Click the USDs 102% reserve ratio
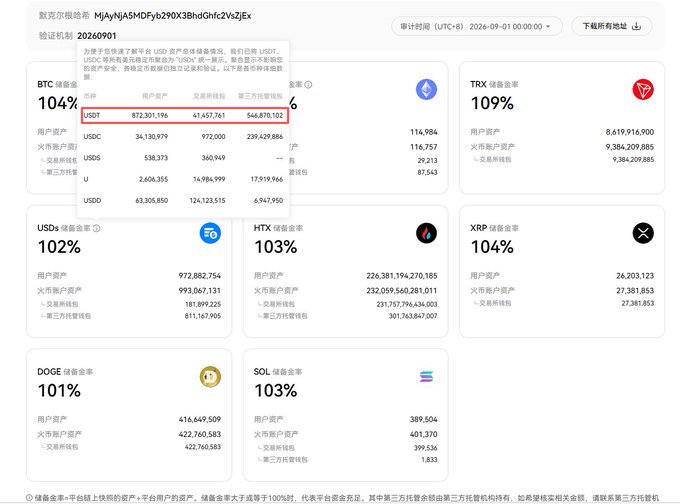Screen dimensions: 680x504 [x=59, y=247]
